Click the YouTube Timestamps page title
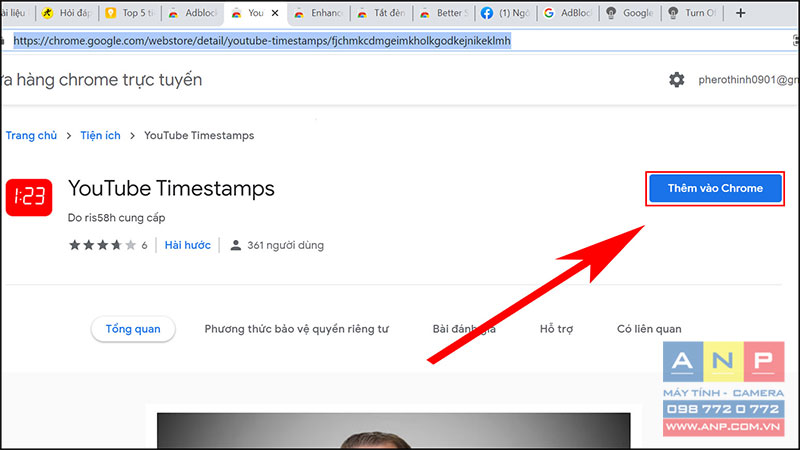Screen dimensions: 800x450 (x=171, y=188)
